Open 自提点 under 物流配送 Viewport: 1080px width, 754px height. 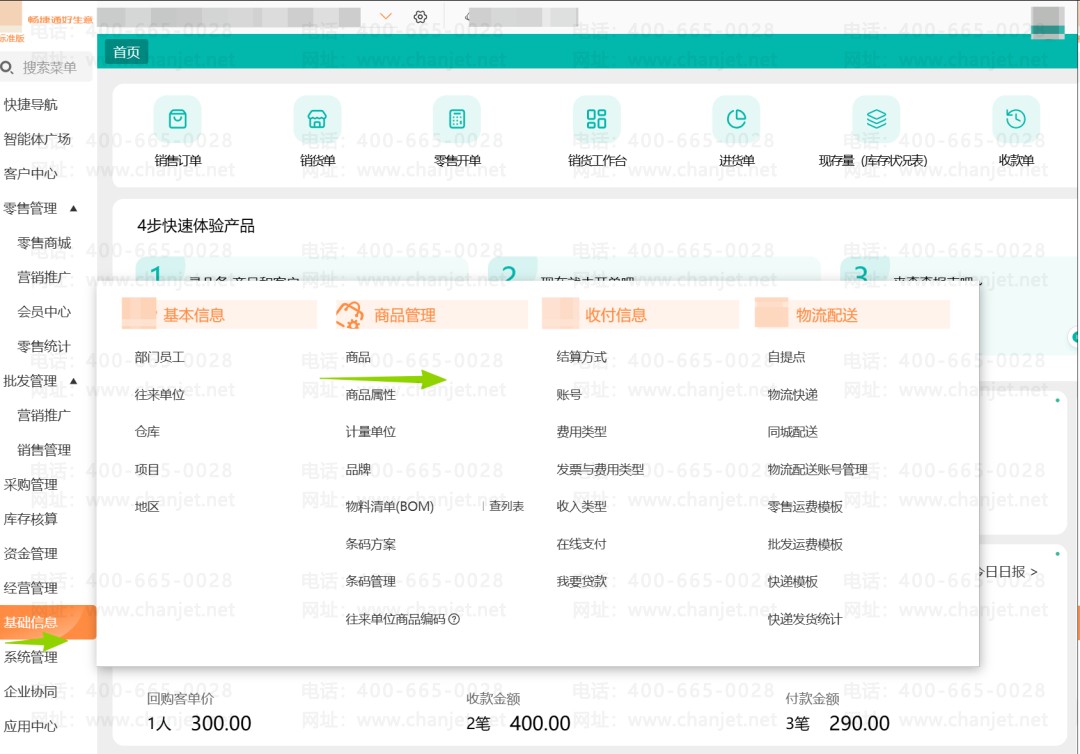coord(787,357)
